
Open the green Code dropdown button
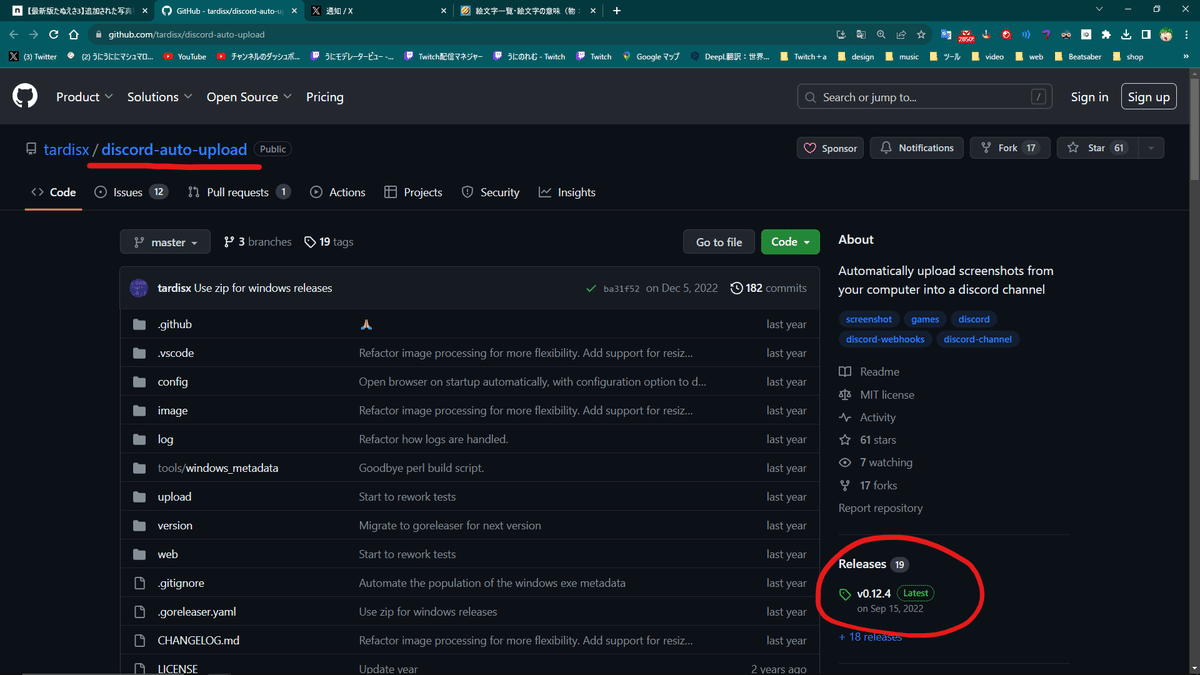[x=790, y=242]
